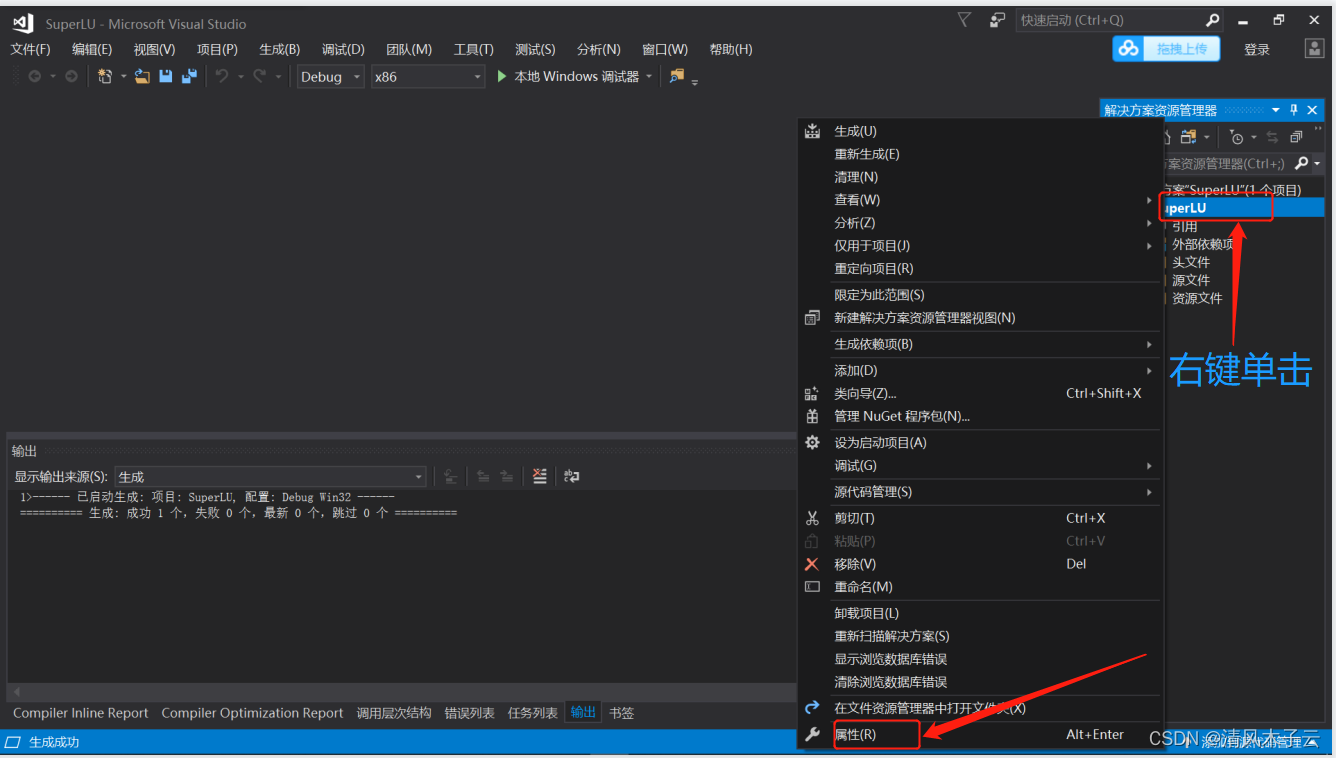Click the 拖拽上传 cloud upload button
This screenshot has width=1336, height=758.
(x=1166, y=48)
